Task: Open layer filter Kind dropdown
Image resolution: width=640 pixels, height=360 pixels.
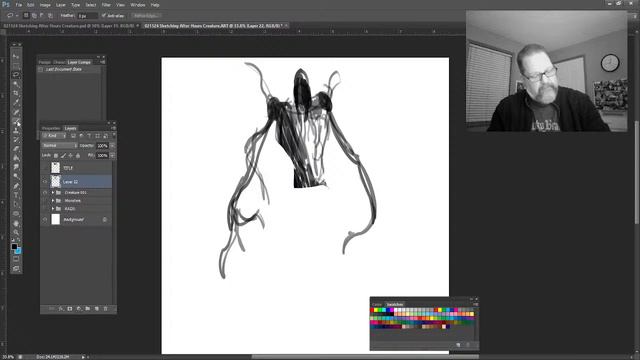Action: tap(54, 136)
